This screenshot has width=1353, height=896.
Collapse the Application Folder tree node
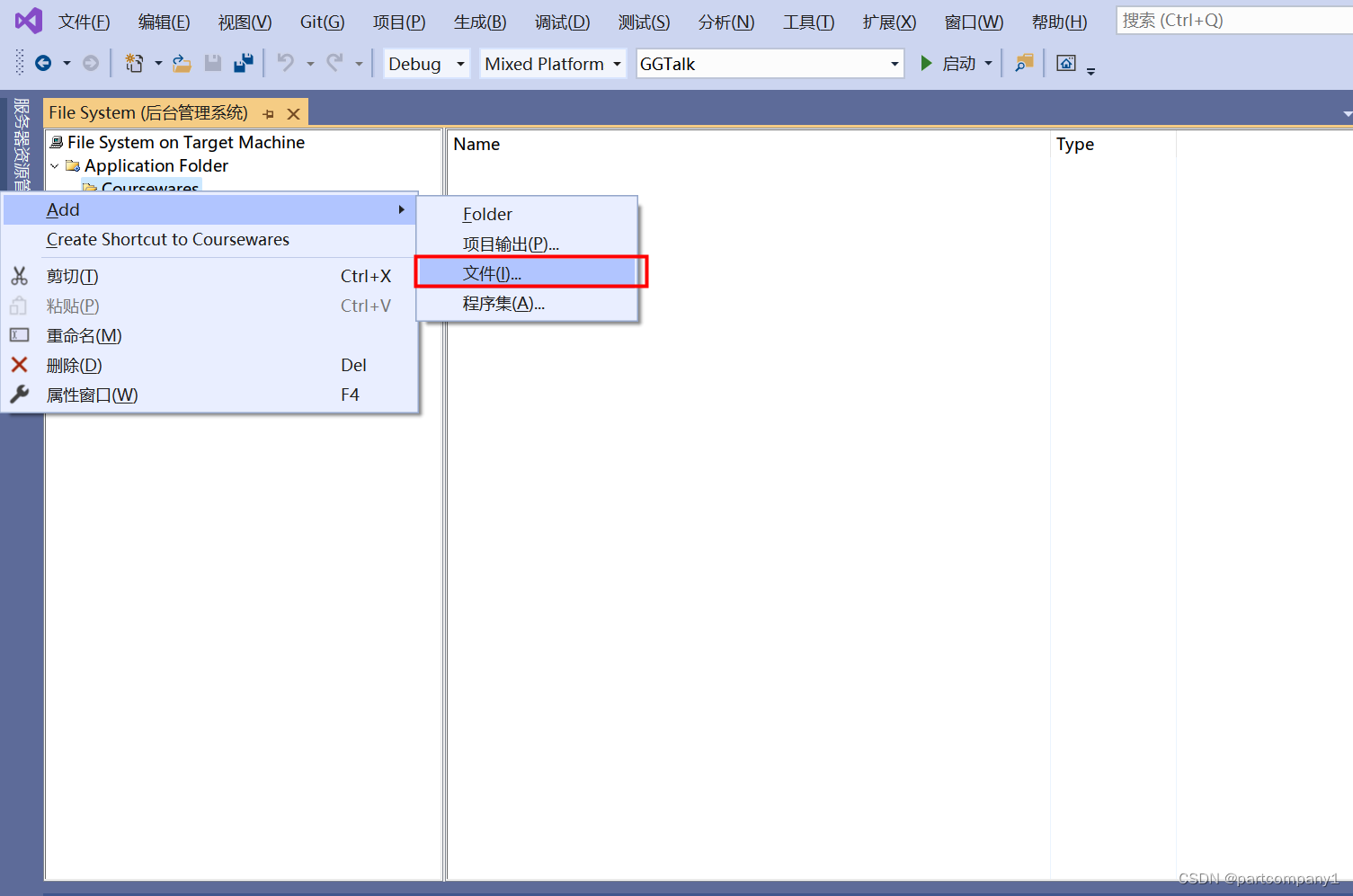[x=55, y=166]
